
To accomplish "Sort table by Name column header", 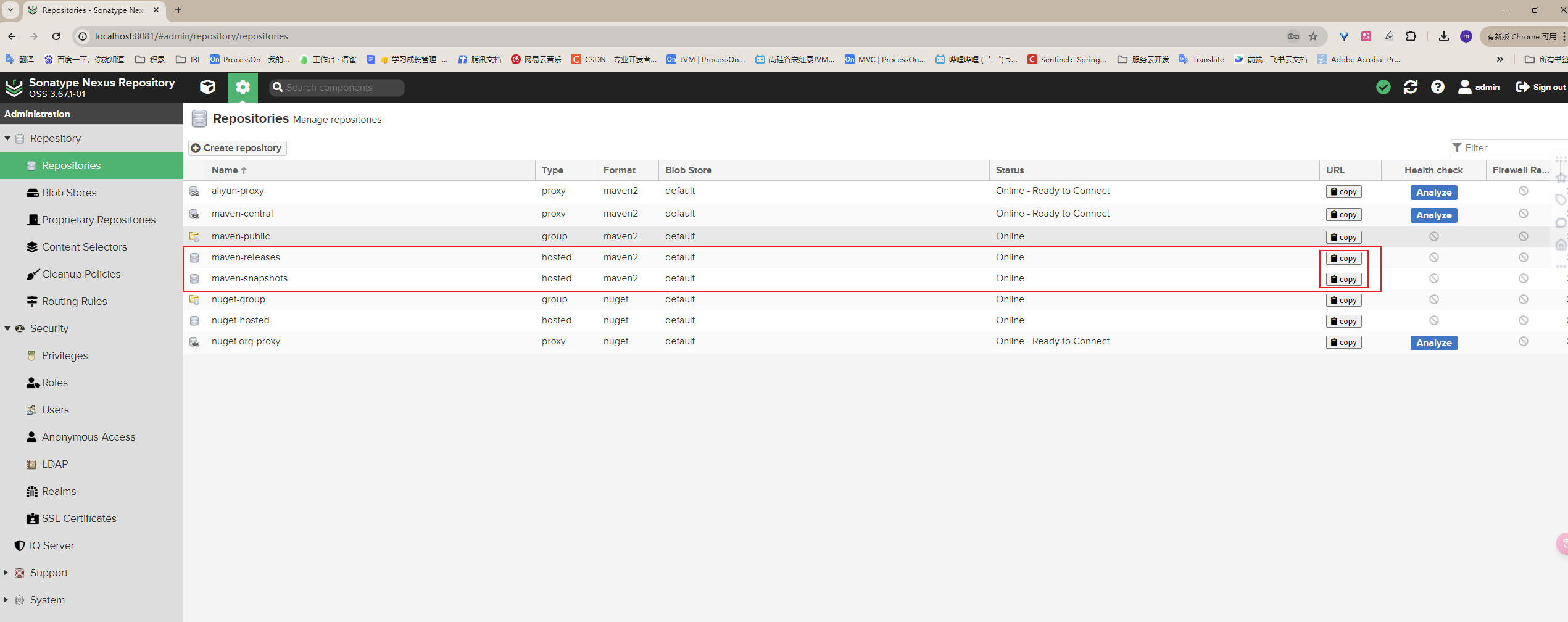I will point(225,170).
